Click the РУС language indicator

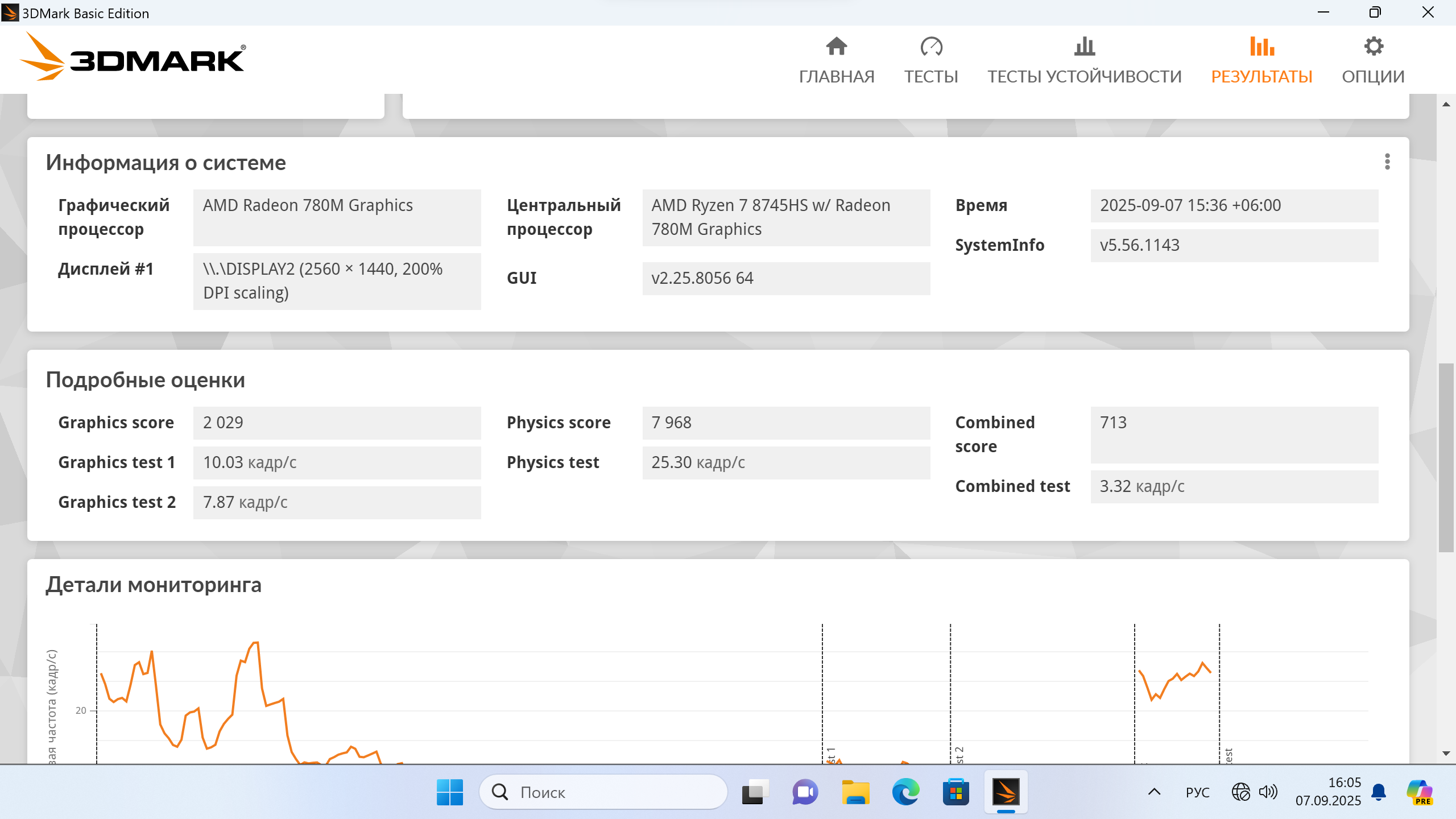pos(1197,792)
